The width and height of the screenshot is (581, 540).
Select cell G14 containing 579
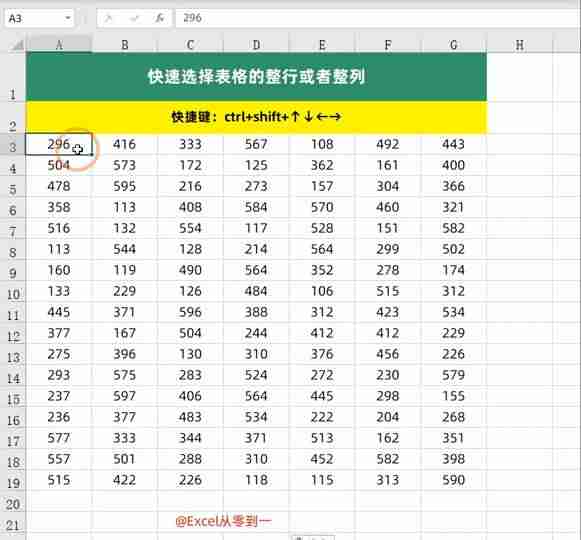click(x=454, y=375)
